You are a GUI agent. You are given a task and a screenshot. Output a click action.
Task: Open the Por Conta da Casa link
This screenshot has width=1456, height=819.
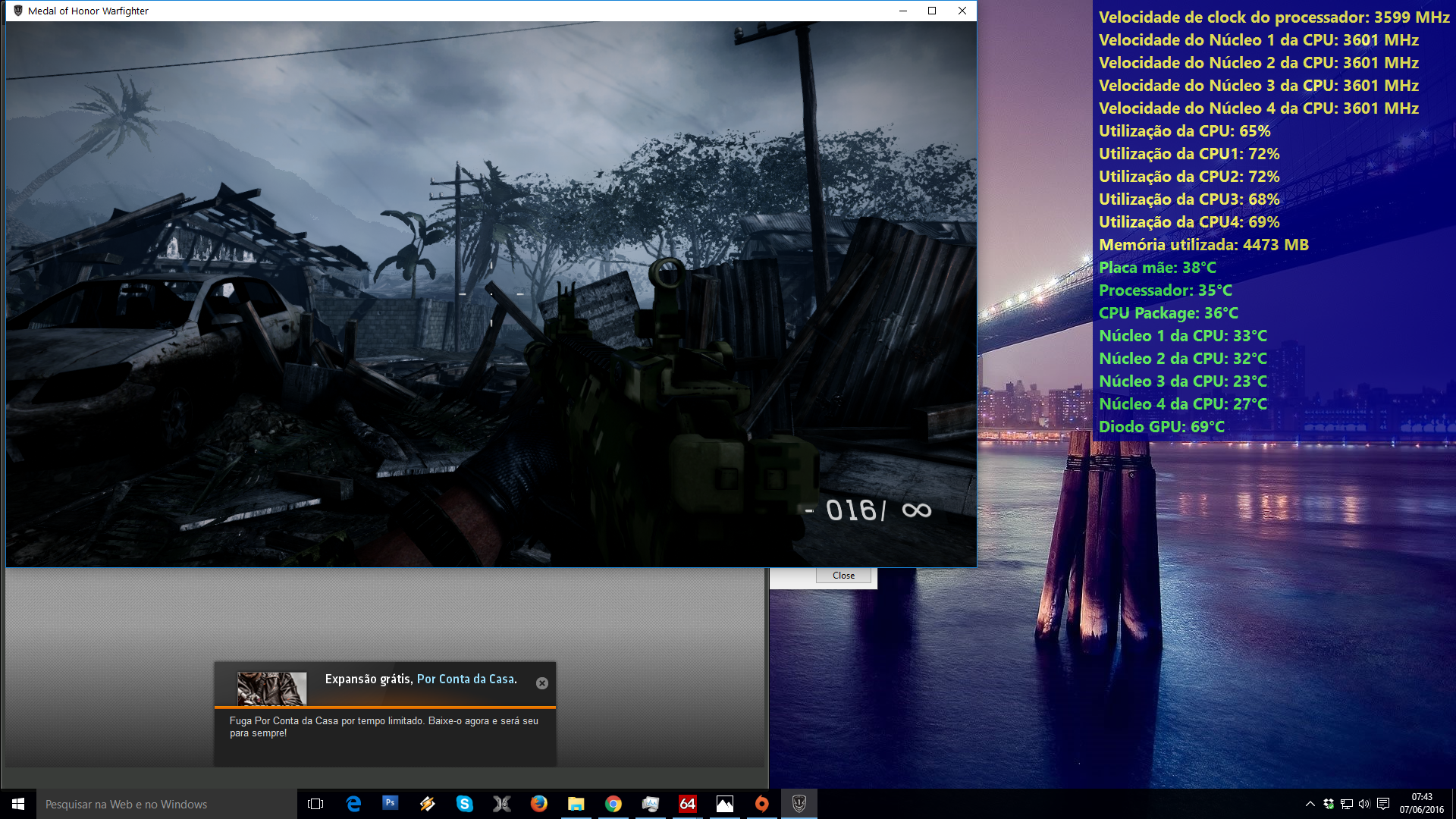[x=467, y=679]
